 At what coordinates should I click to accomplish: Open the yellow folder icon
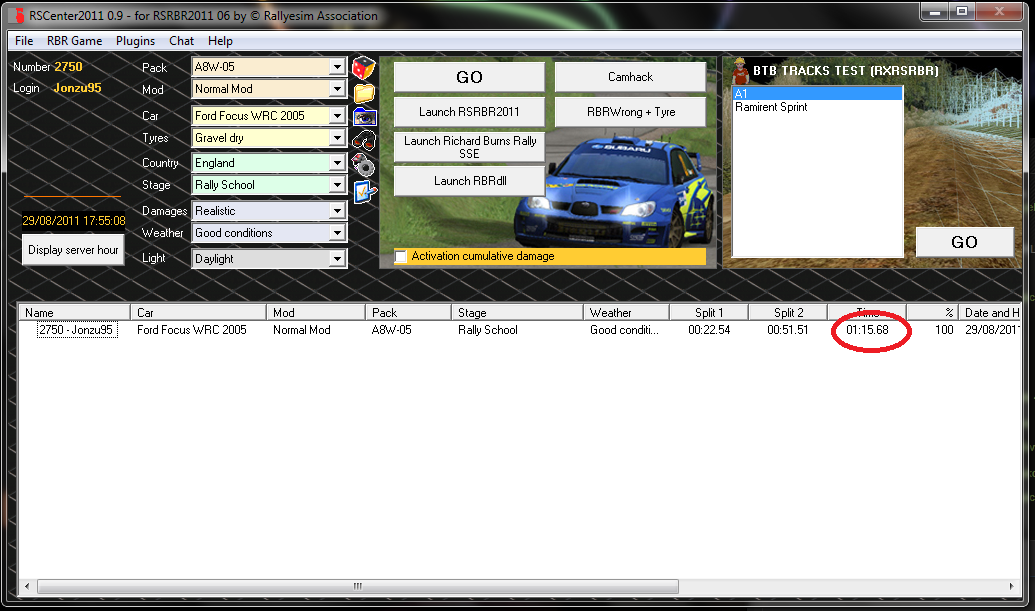point(364,94)
